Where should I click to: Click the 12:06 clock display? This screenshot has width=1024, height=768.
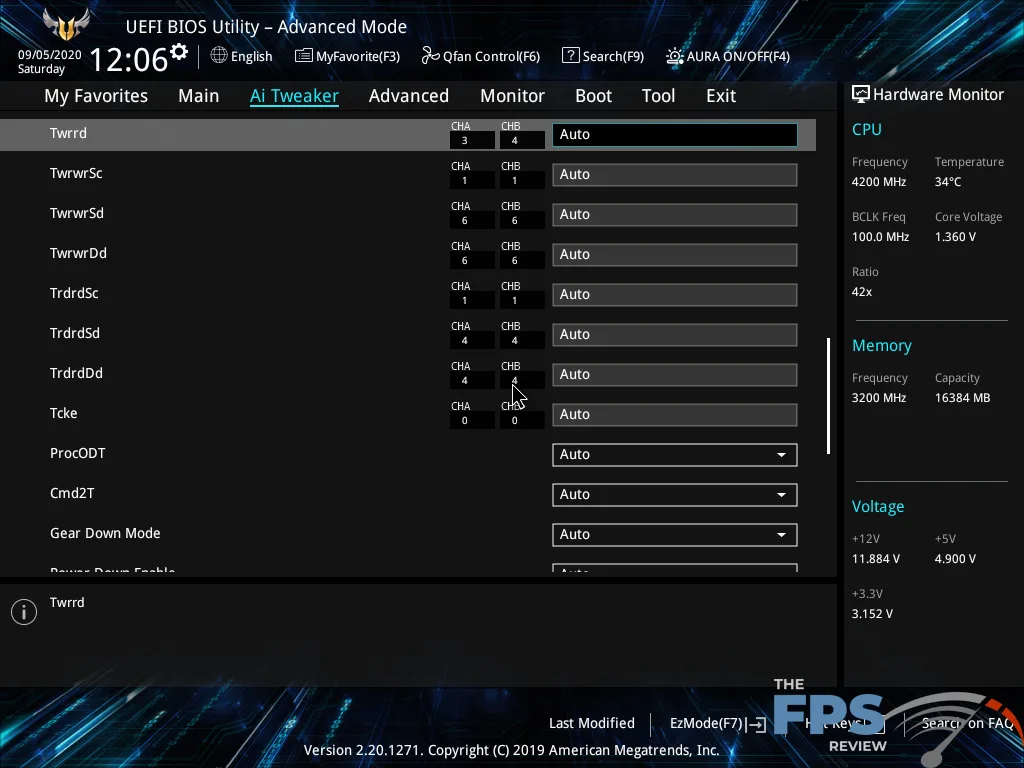pyautogui.click(x=129, y=60)
